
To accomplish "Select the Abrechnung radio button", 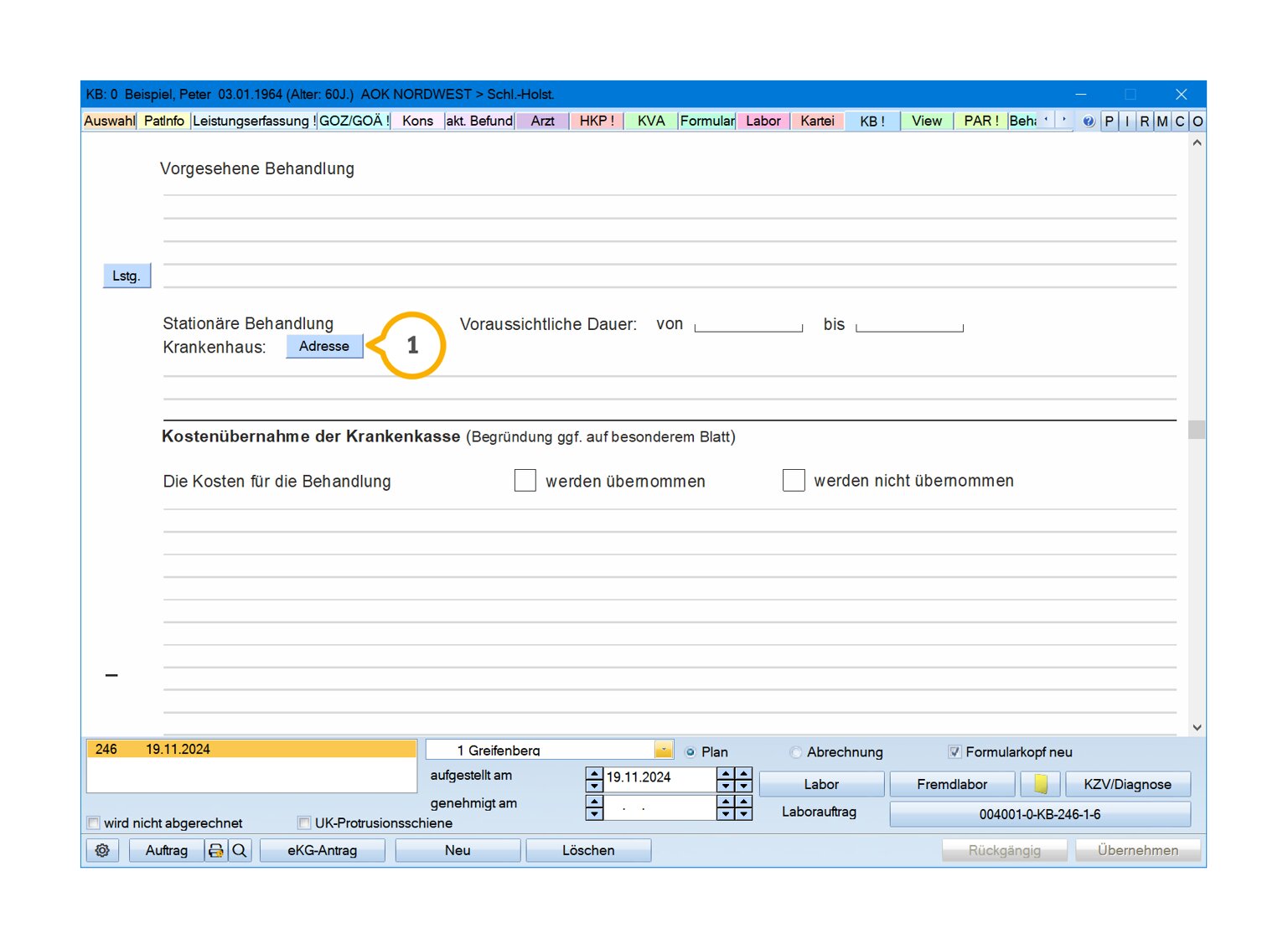I will (x=795, y=752).
